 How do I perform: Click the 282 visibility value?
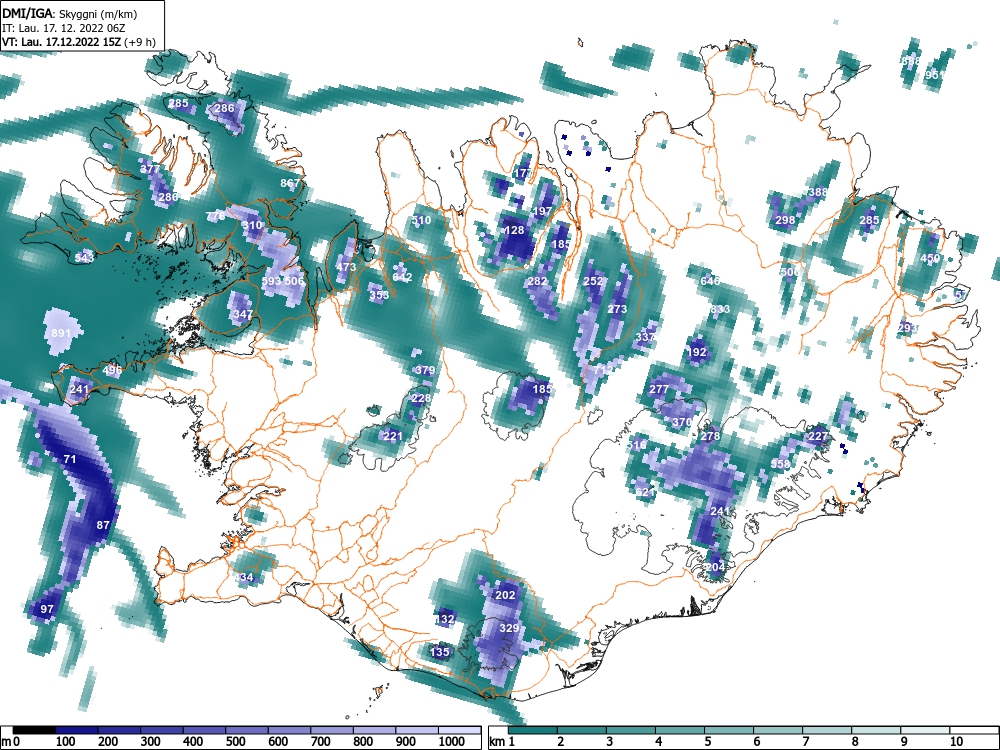538,281
